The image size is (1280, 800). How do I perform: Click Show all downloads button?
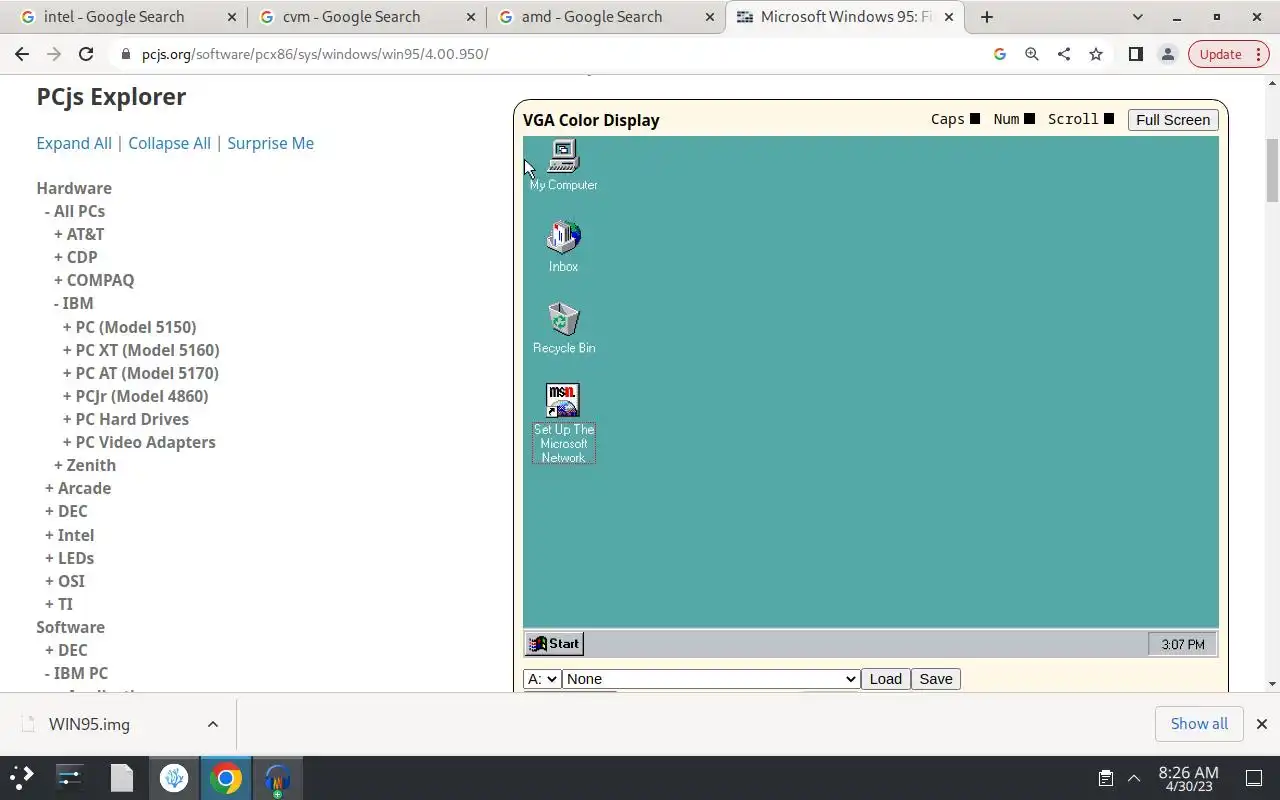(1199, 724)
